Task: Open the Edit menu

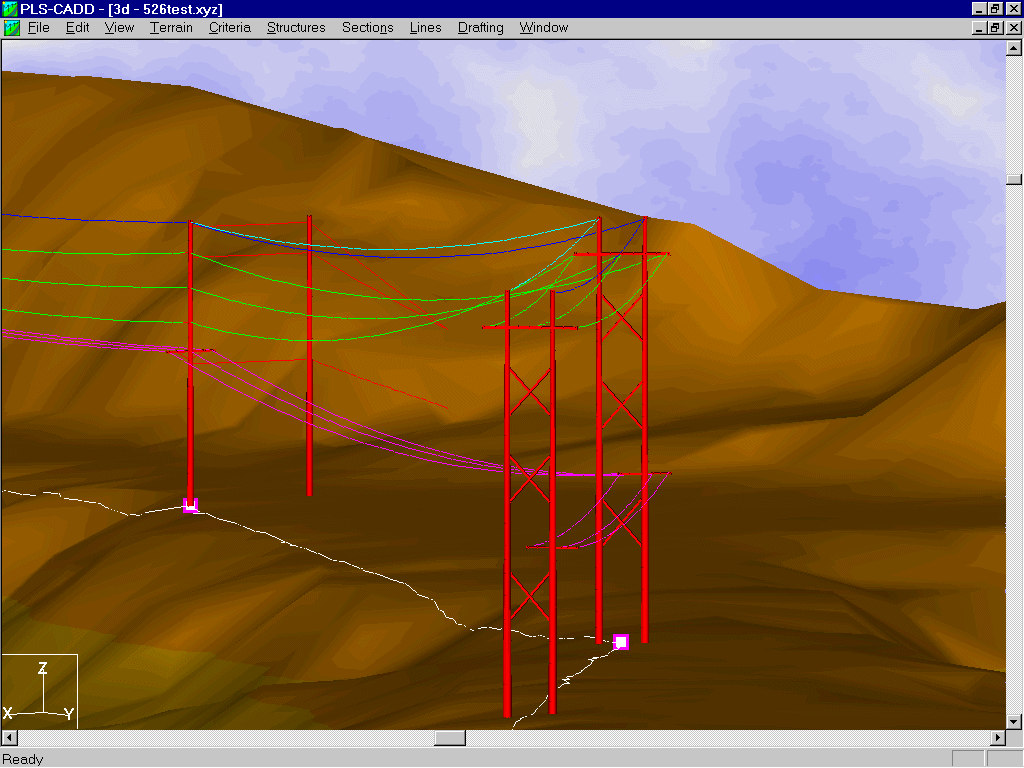Action: (77, 28)
